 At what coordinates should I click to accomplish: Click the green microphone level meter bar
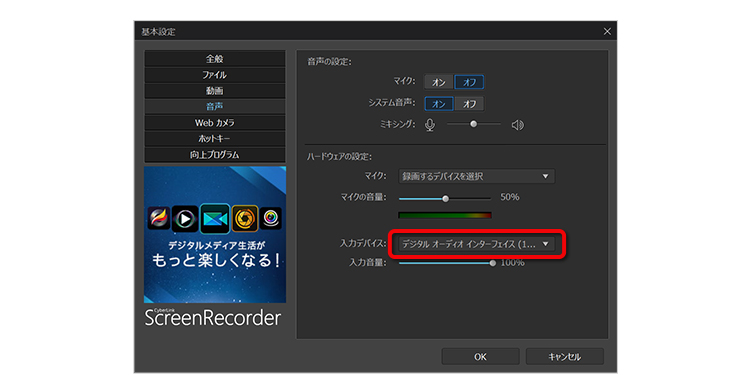[445, 215]
